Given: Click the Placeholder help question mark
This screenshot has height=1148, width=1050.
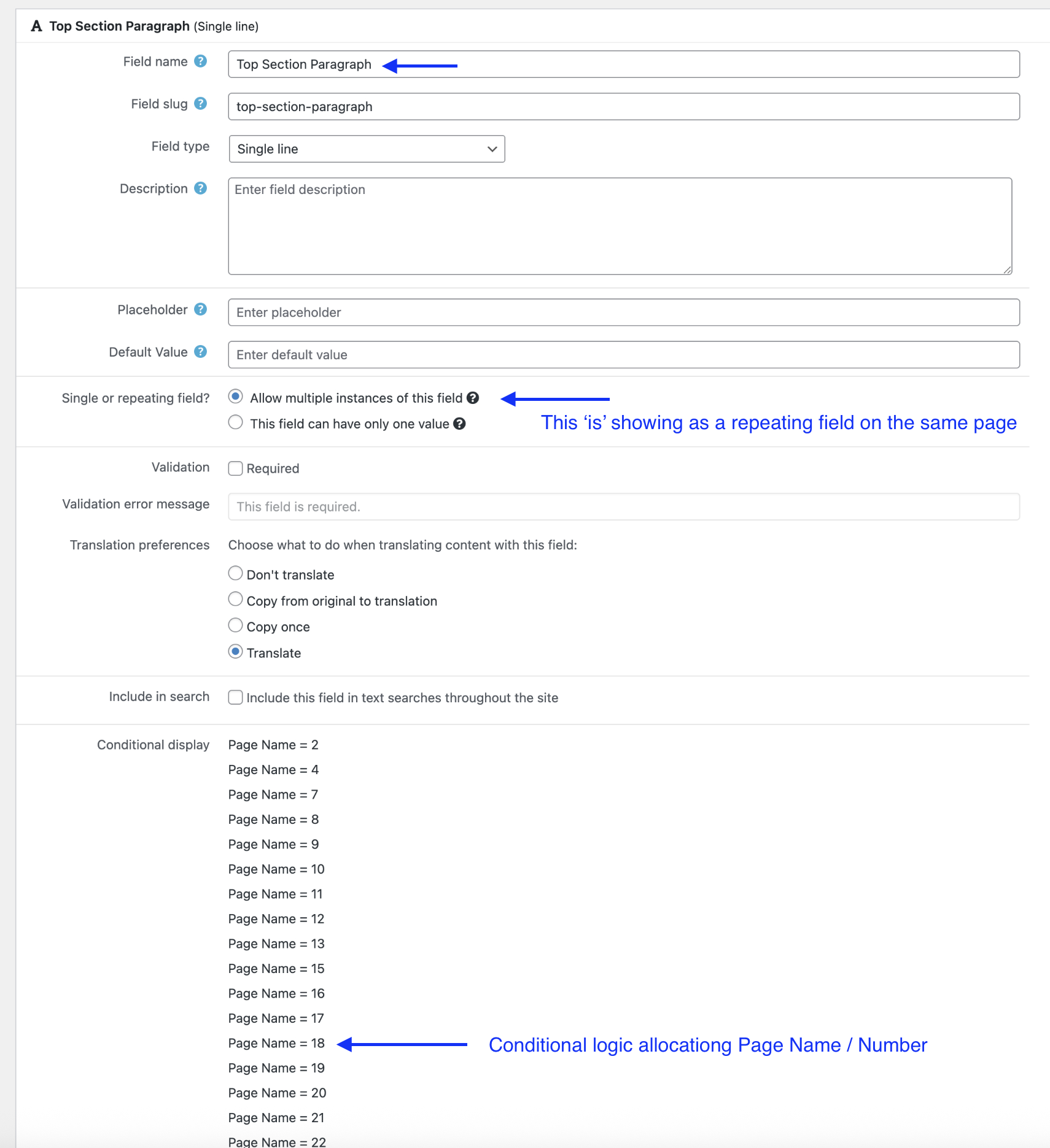Looking at the screenshot, I should tap(200, 309).
